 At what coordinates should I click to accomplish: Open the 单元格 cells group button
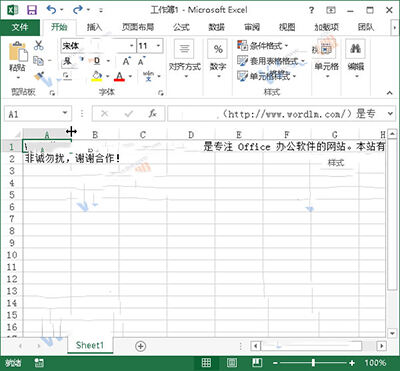click(326, 59)
